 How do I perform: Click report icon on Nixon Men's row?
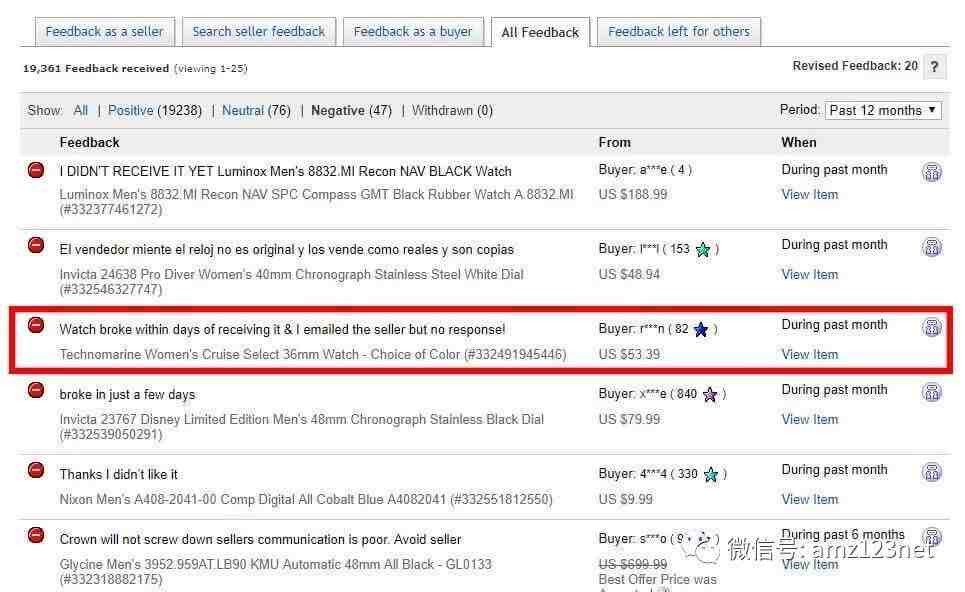[x=932, y=473]
